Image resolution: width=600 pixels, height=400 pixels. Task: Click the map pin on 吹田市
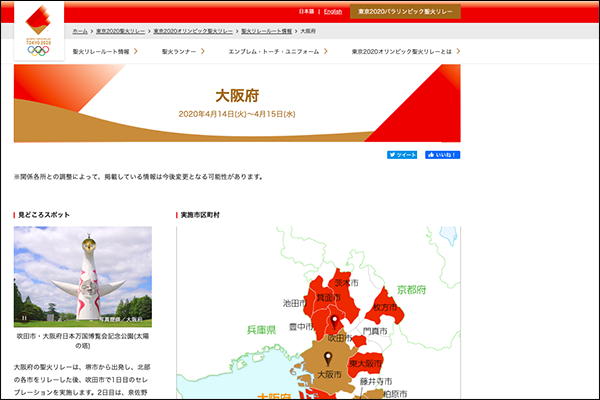coord(335,322)
